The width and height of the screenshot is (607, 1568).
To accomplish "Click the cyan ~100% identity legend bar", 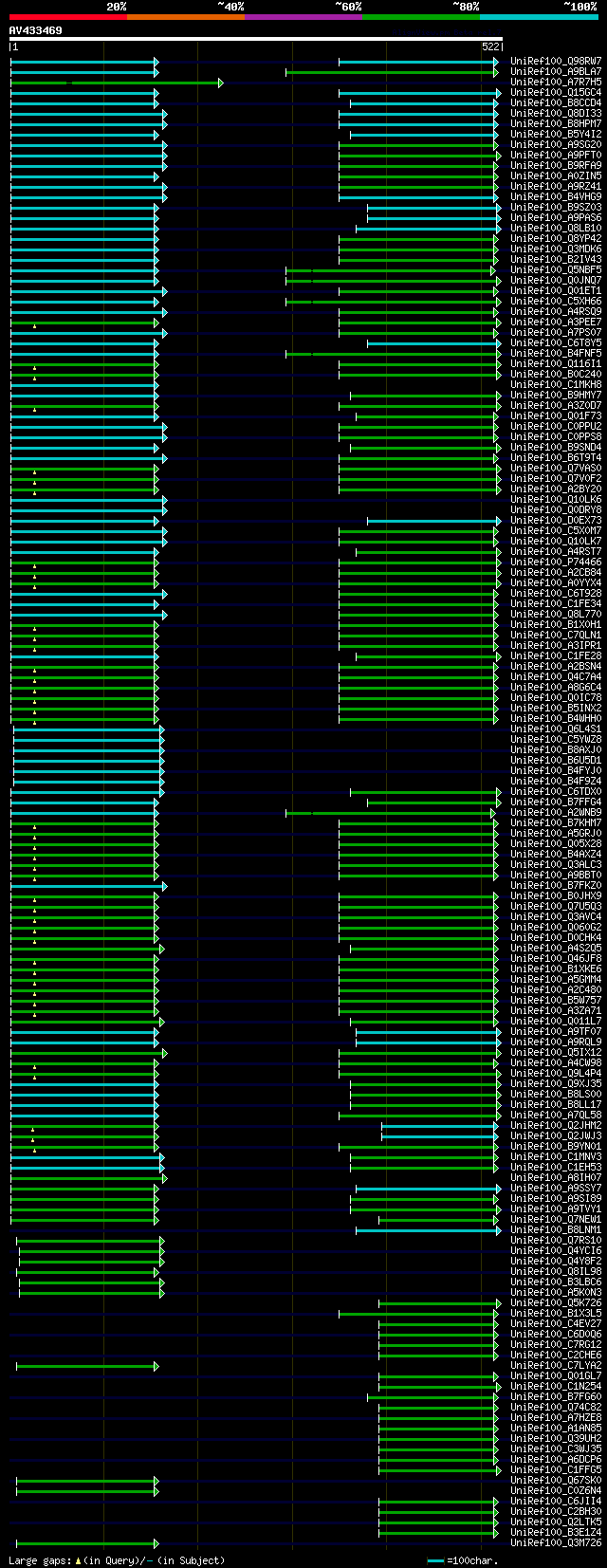I will [539, 16].
